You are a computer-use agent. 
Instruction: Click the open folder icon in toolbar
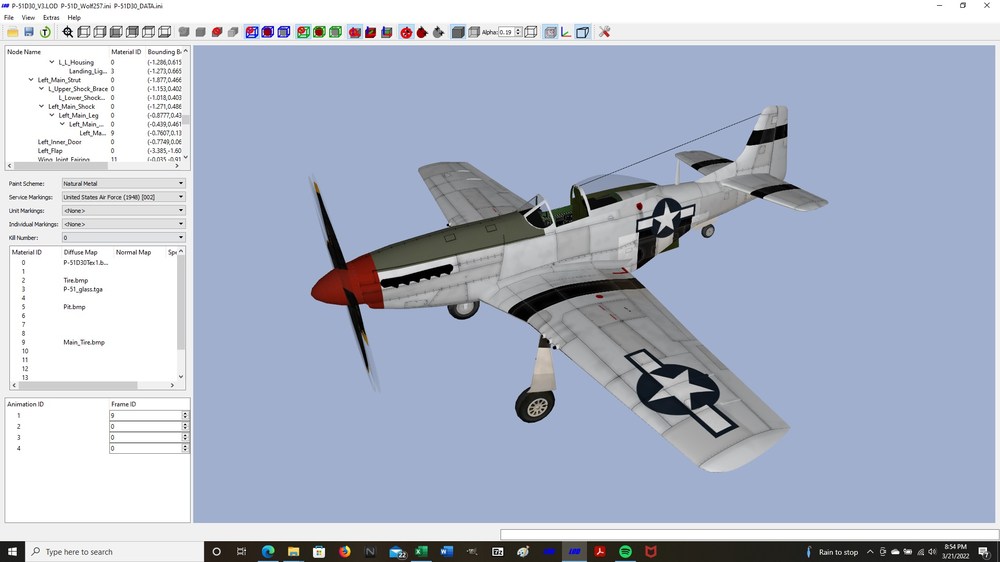pyautogui.click(x=13, y=32)
